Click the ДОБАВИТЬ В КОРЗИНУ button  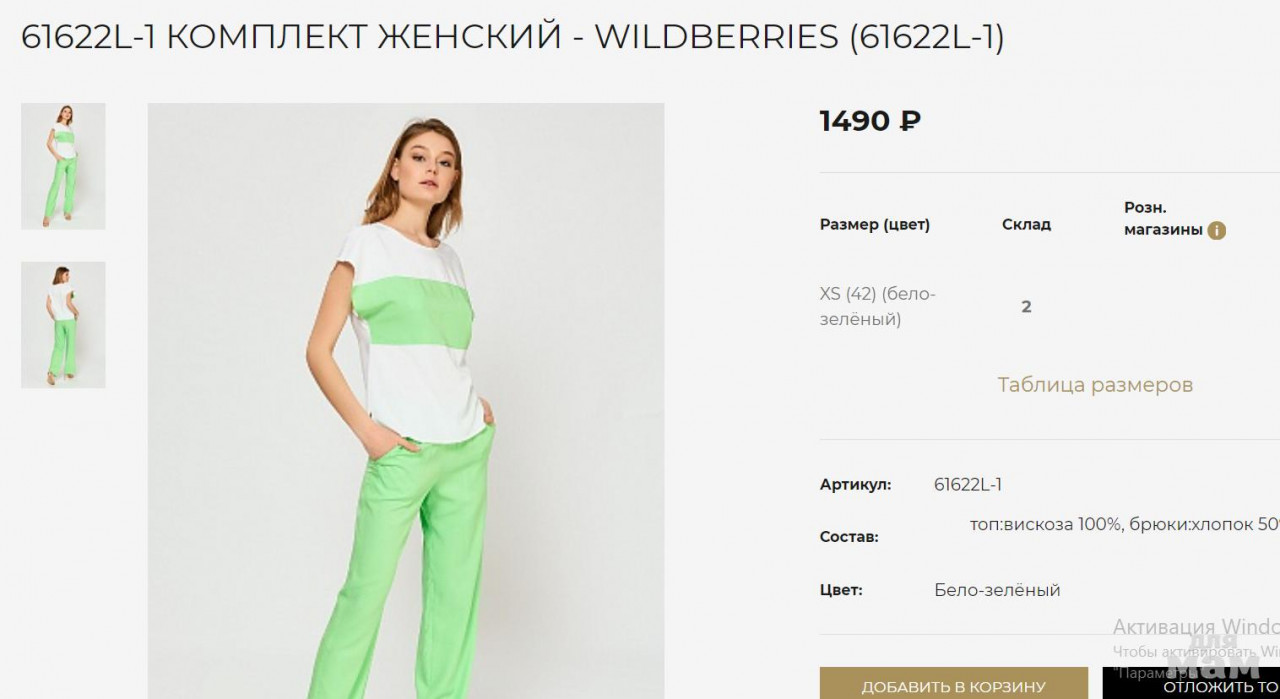click(954, 684)
